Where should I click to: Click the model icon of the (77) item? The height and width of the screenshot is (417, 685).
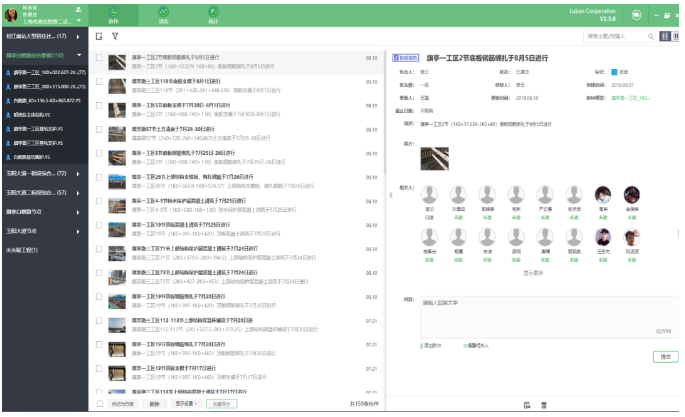(8, 72)
